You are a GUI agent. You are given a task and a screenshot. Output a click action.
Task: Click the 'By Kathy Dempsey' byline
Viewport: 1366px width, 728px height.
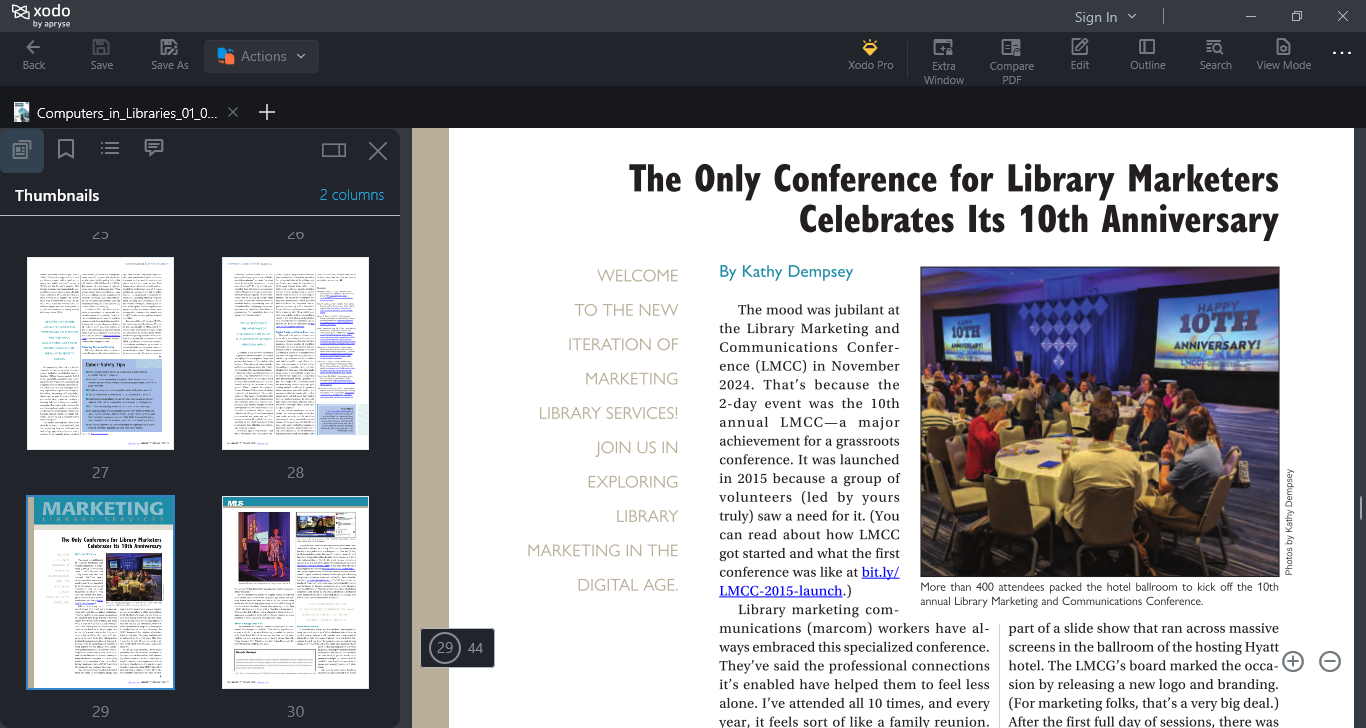[x=786, y=271]
